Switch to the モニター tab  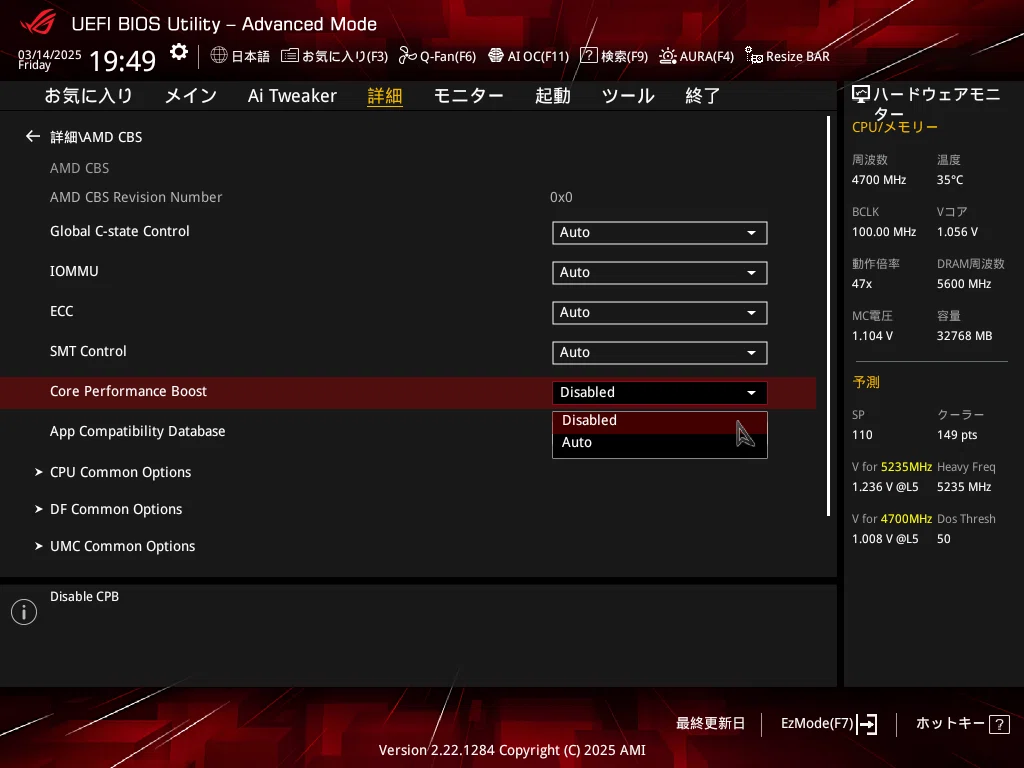(468, 96)
